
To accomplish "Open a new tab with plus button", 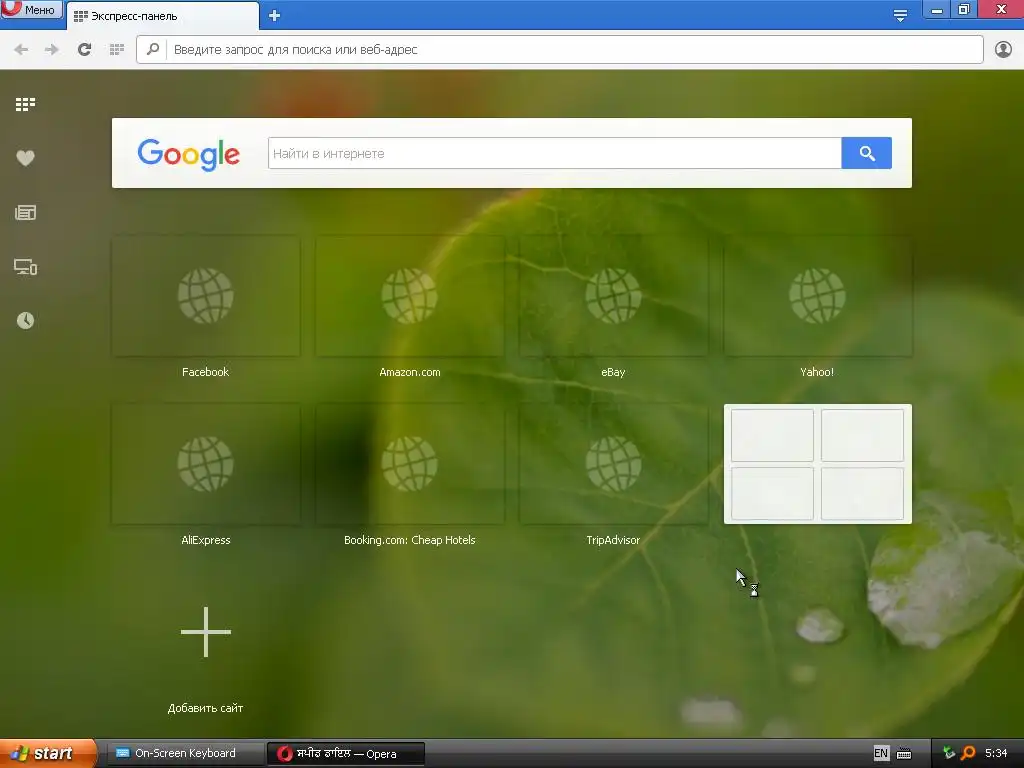I will (274, 16).
